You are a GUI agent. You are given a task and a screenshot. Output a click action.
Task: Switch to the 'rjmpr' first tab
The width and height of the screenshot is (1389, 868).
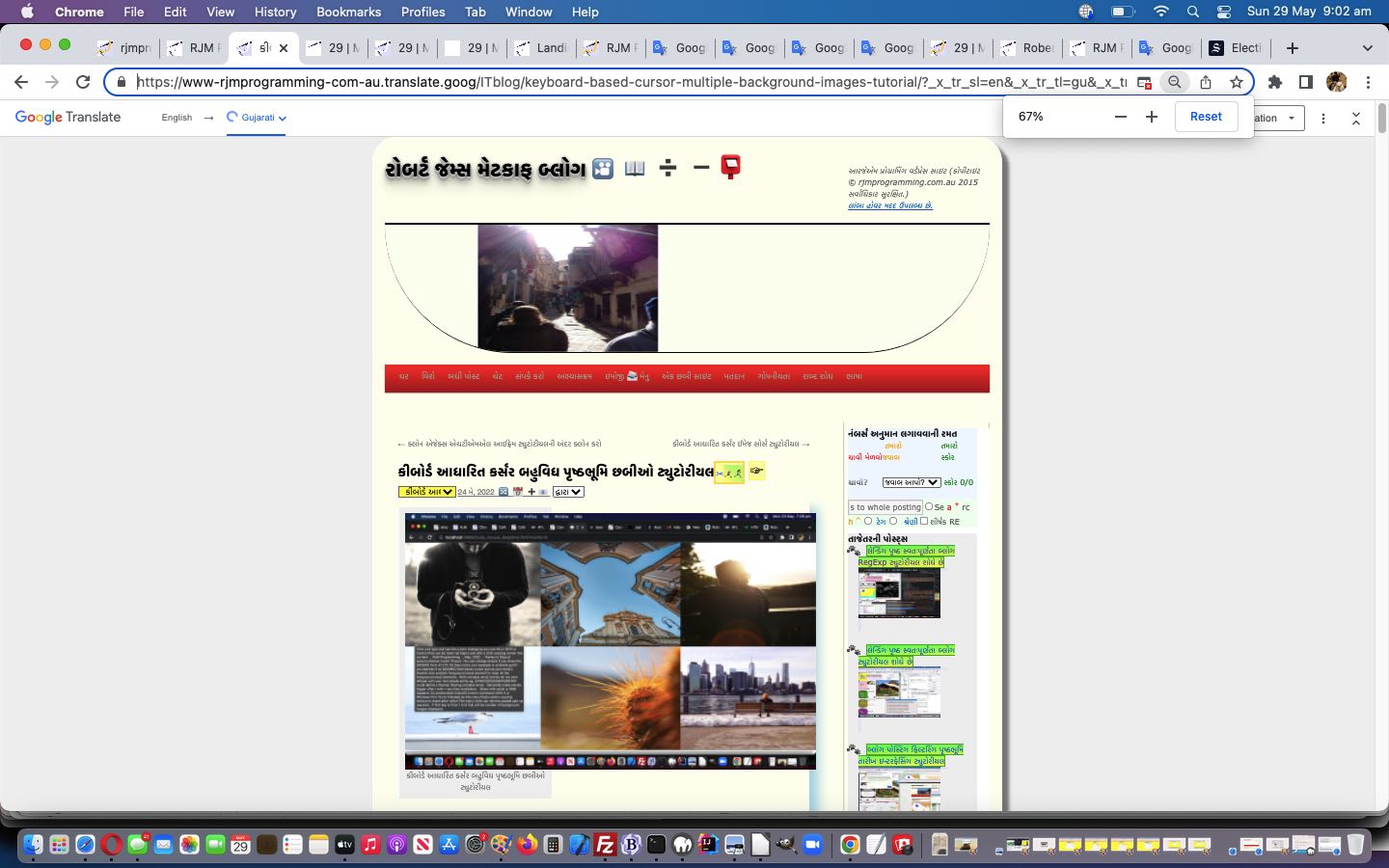(x=125, y=47)
